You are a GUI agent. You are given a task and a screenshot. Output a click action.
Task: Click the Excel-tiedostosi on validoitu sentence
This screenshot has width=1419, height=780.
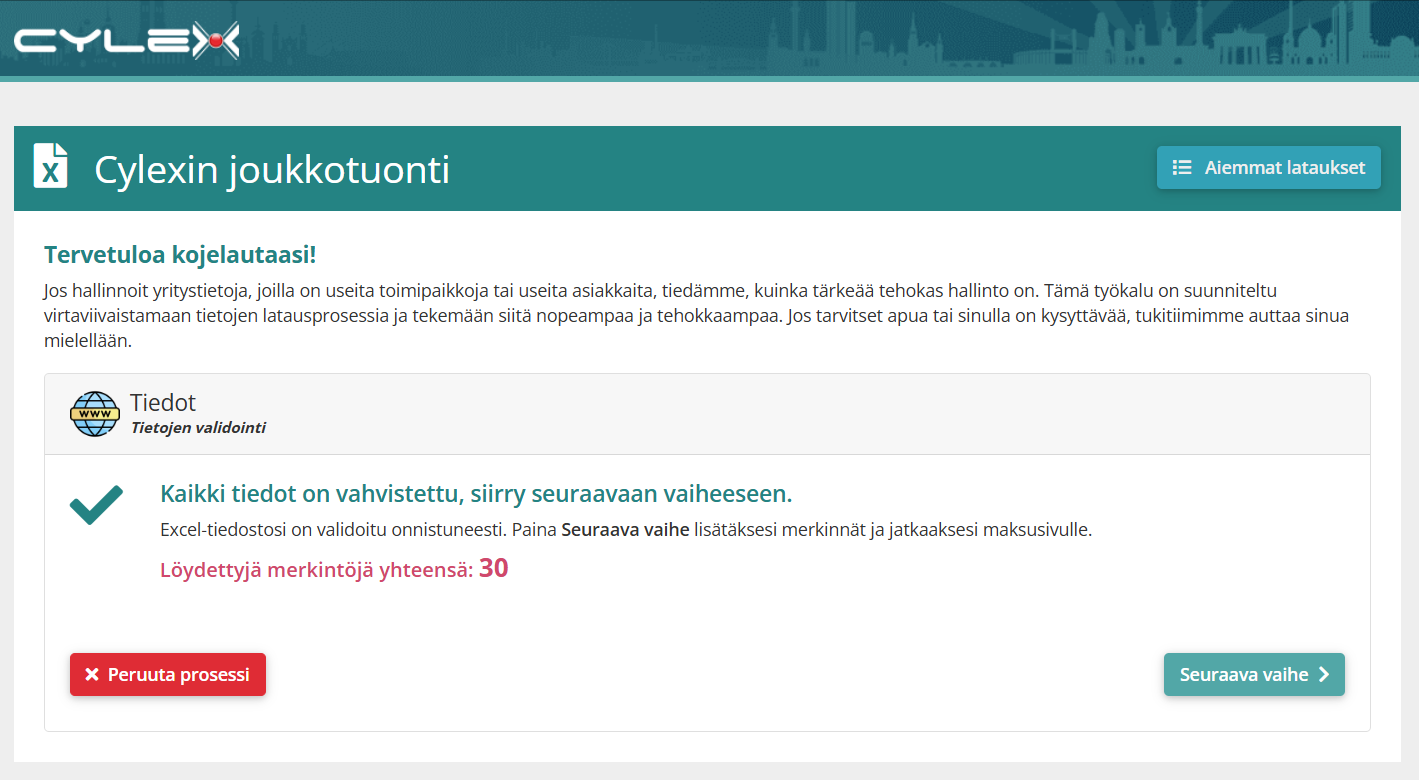626,530
